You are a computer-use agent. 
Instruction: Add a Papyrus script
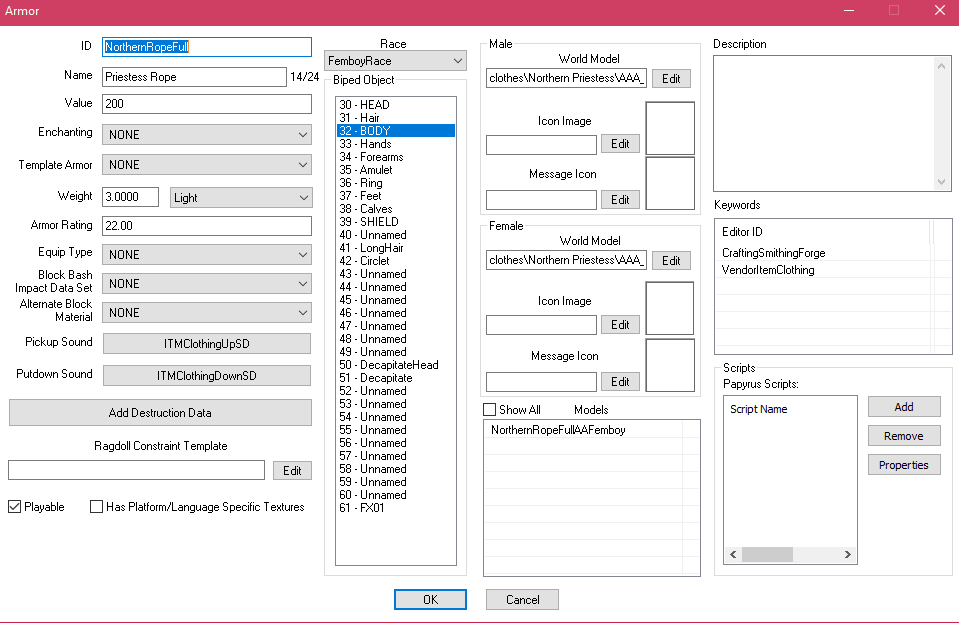[904, 407]
